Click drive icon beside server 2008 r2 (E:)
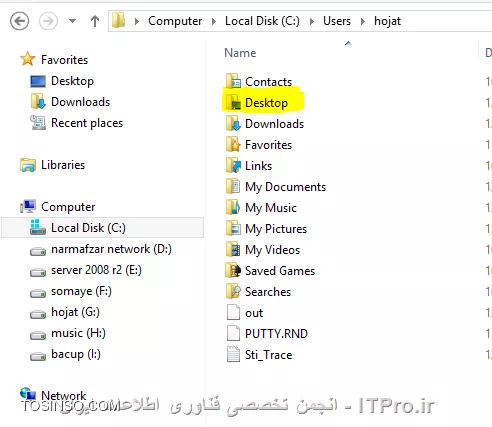492x427 pixels. click(x=38, y=272)
